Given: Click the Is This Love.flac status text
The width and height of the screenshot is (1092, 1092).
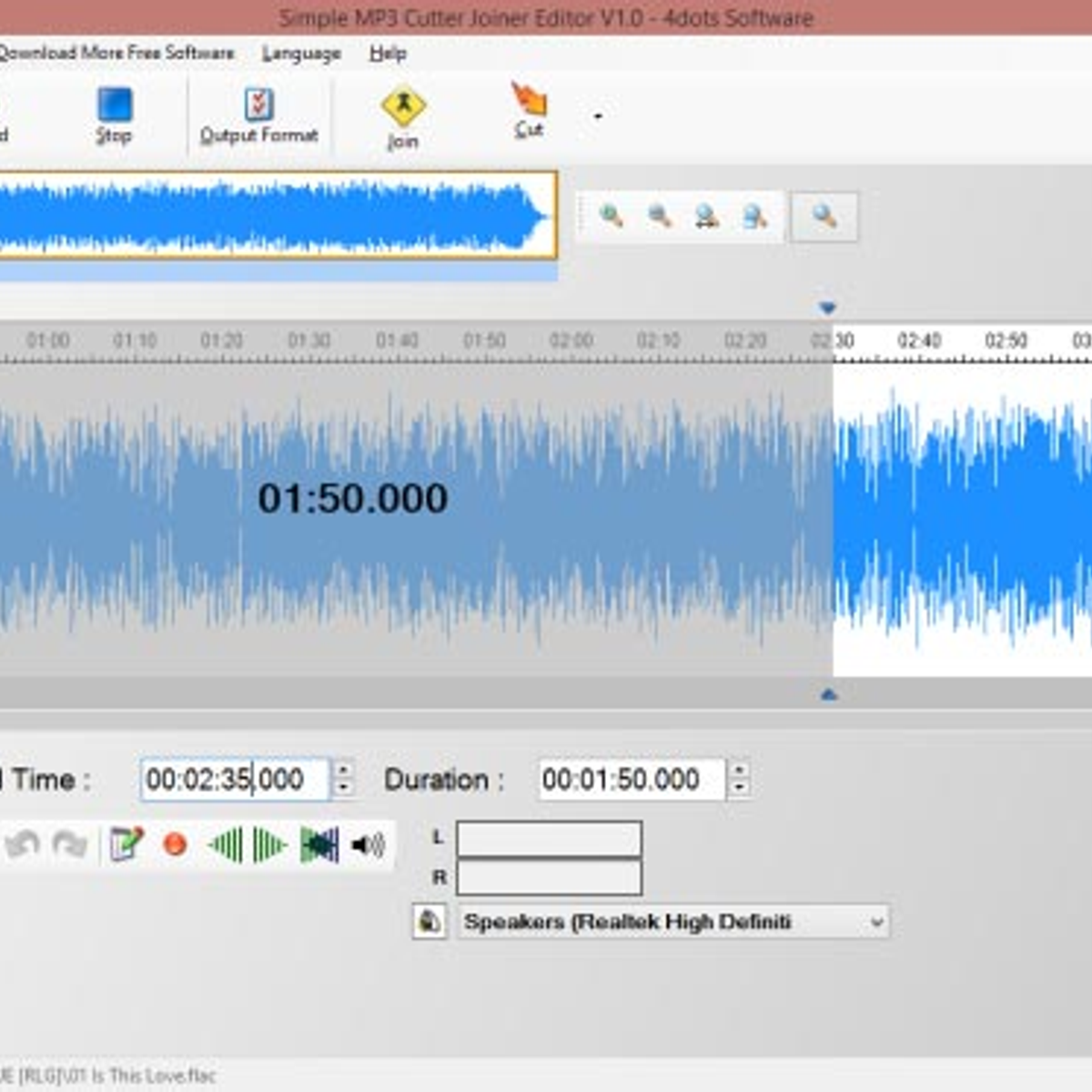Looking at the screenshot, I should pyautogui.click(x=108, y=1076).
